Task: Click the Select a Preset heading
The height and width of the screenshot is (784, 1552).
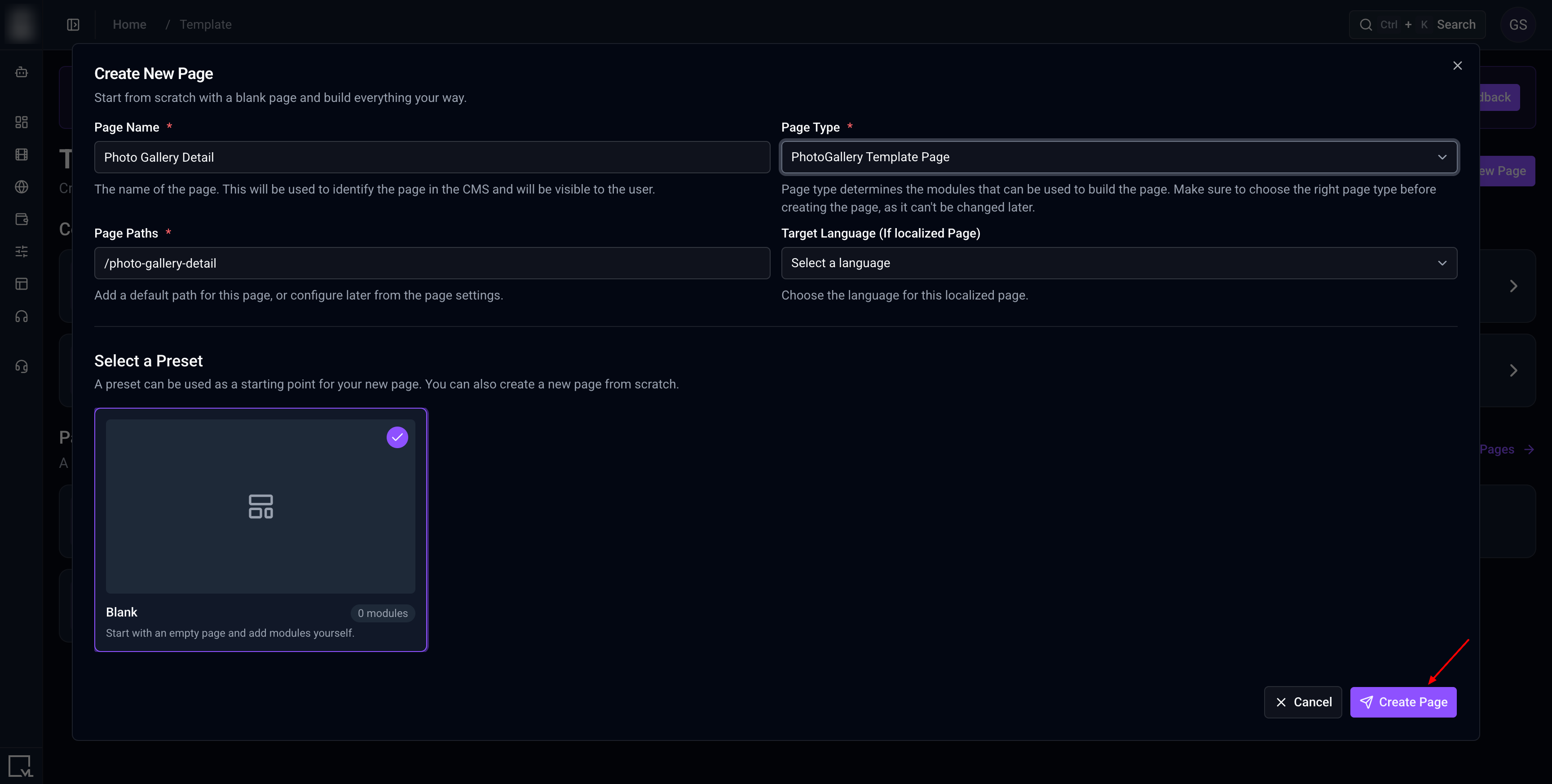Action: click(x=148, y=361)
